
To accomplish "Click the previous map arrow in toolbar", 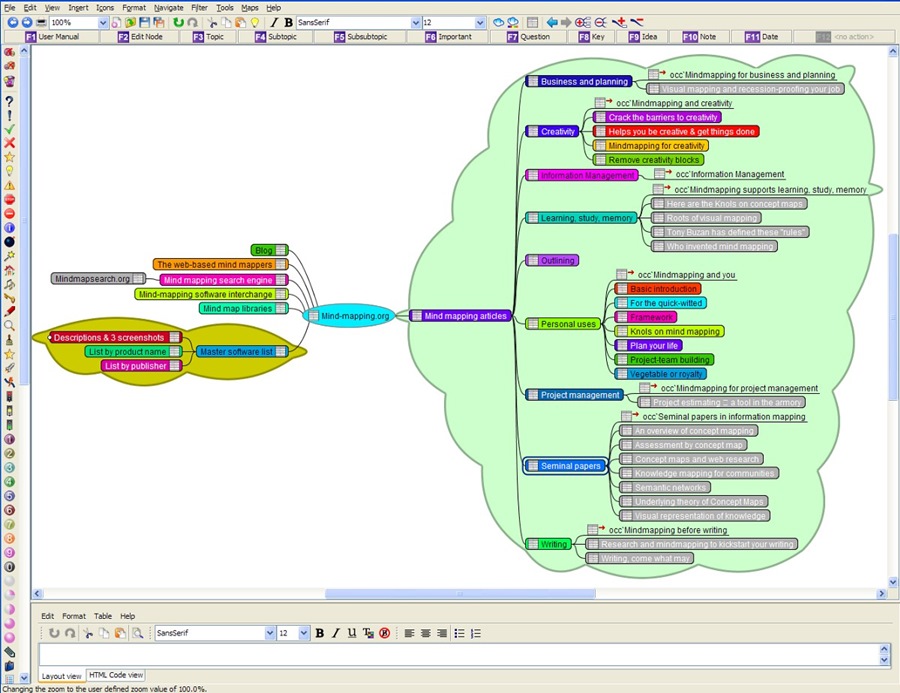I will coord(12,22).
